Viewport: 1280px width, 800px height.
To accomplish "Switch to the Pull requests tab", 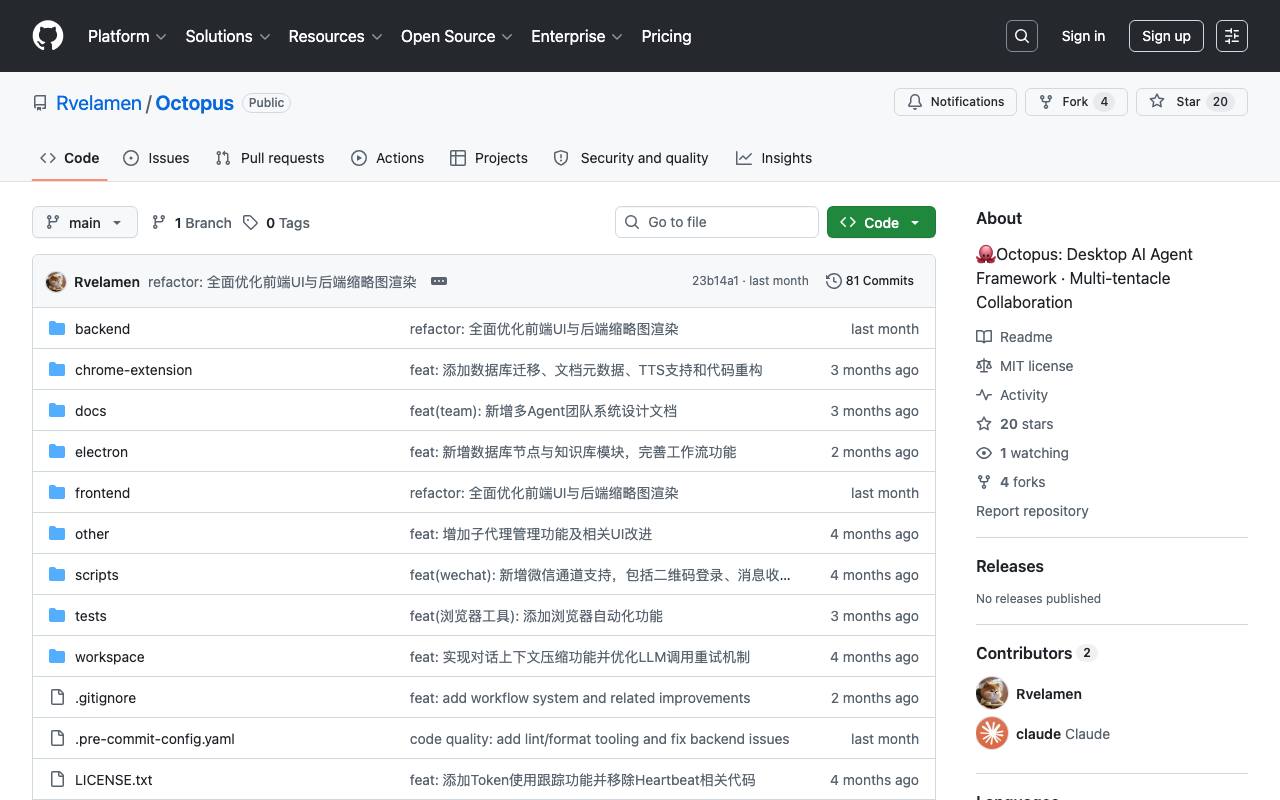I will tap(270, 158).
